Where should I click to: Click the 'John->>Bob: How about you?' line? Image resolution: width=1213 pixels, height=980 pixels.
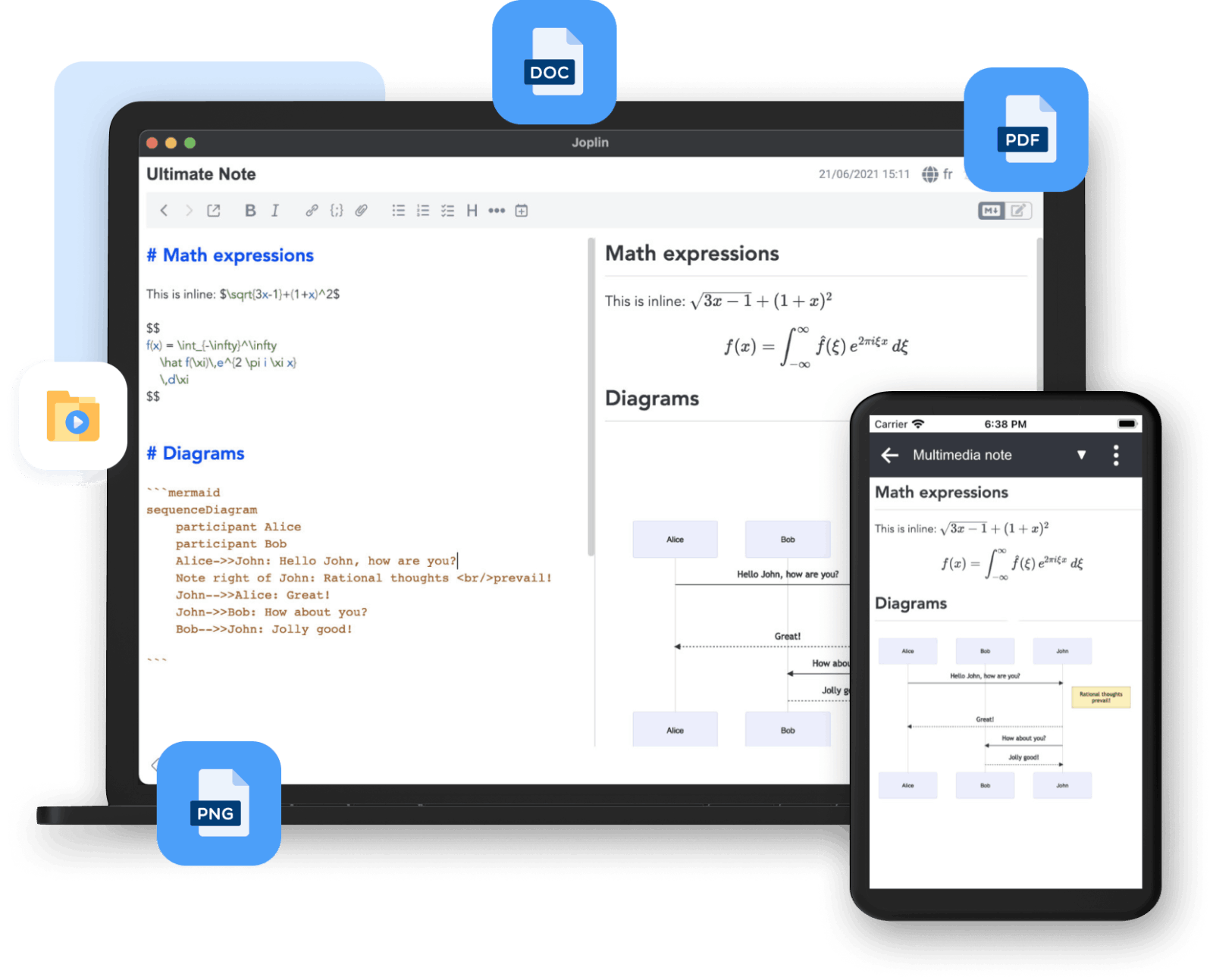pos(271,612)
